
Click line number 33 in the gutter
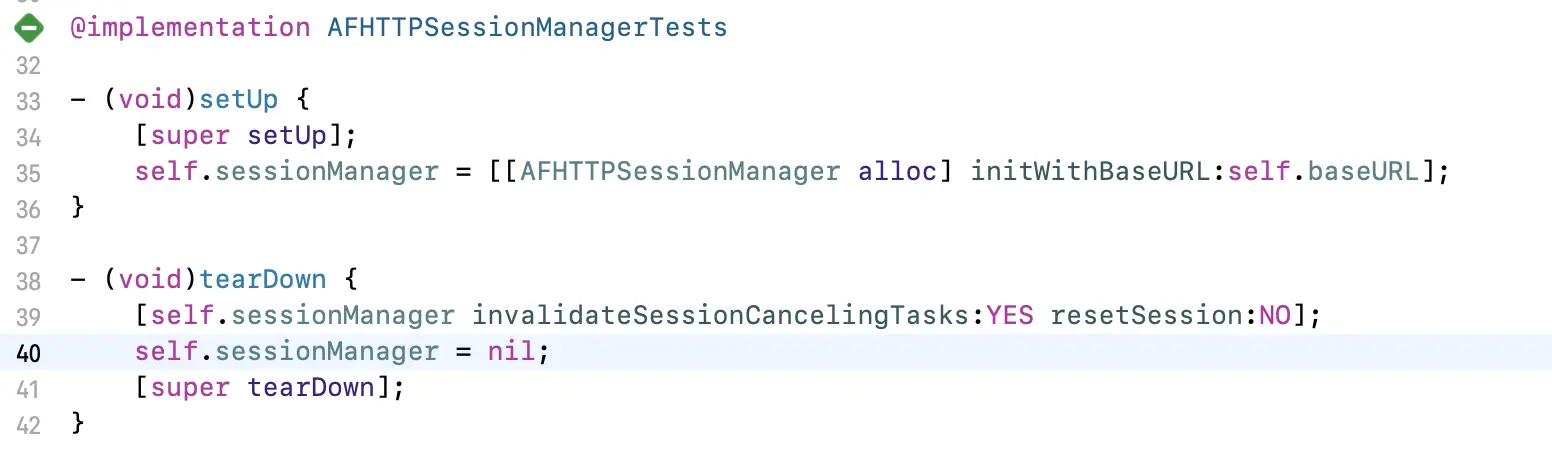pos(28,101)
